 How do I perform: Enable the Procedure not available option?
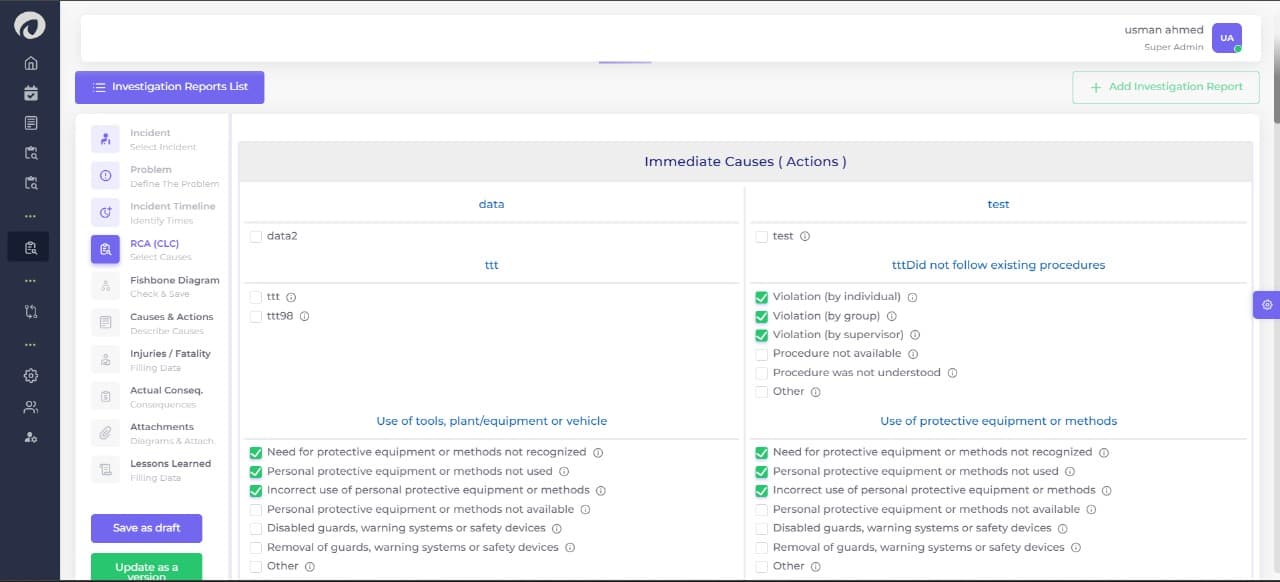pyautogui.click(x=761, y=353)
